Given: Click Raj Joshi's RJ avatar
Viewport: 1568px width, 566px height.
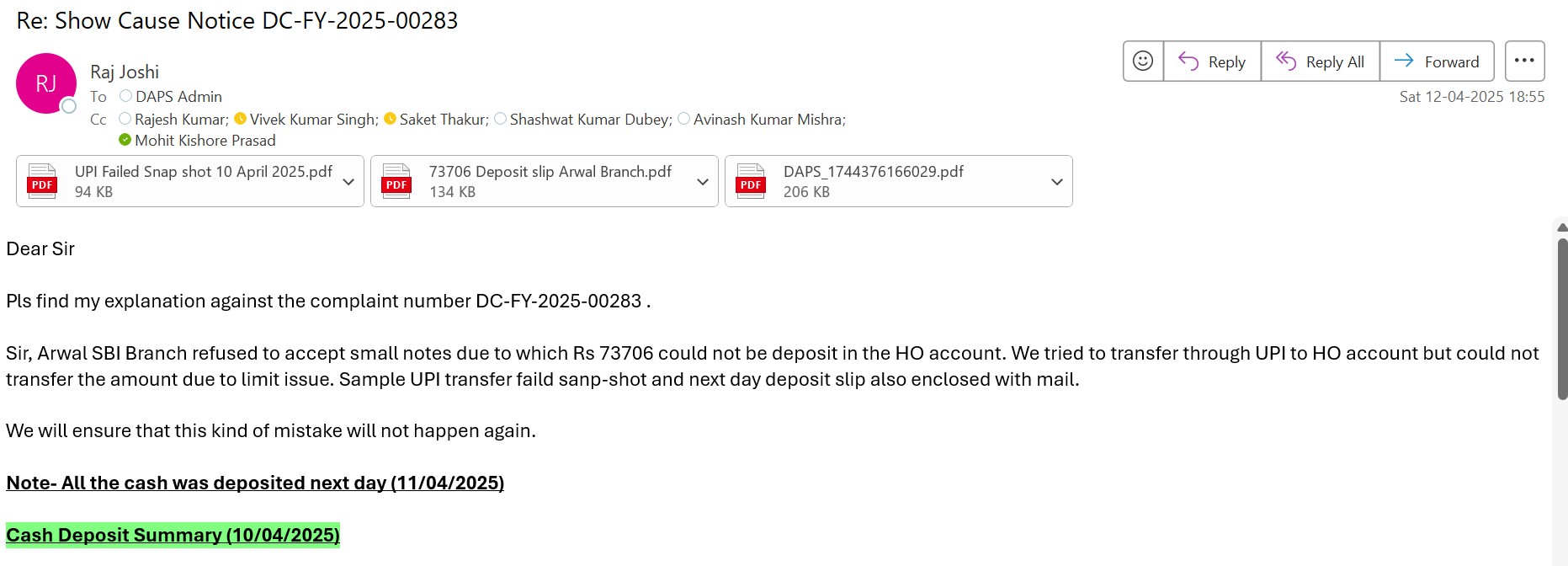Looking at the screenshot, I should click(x=46, y=83).
